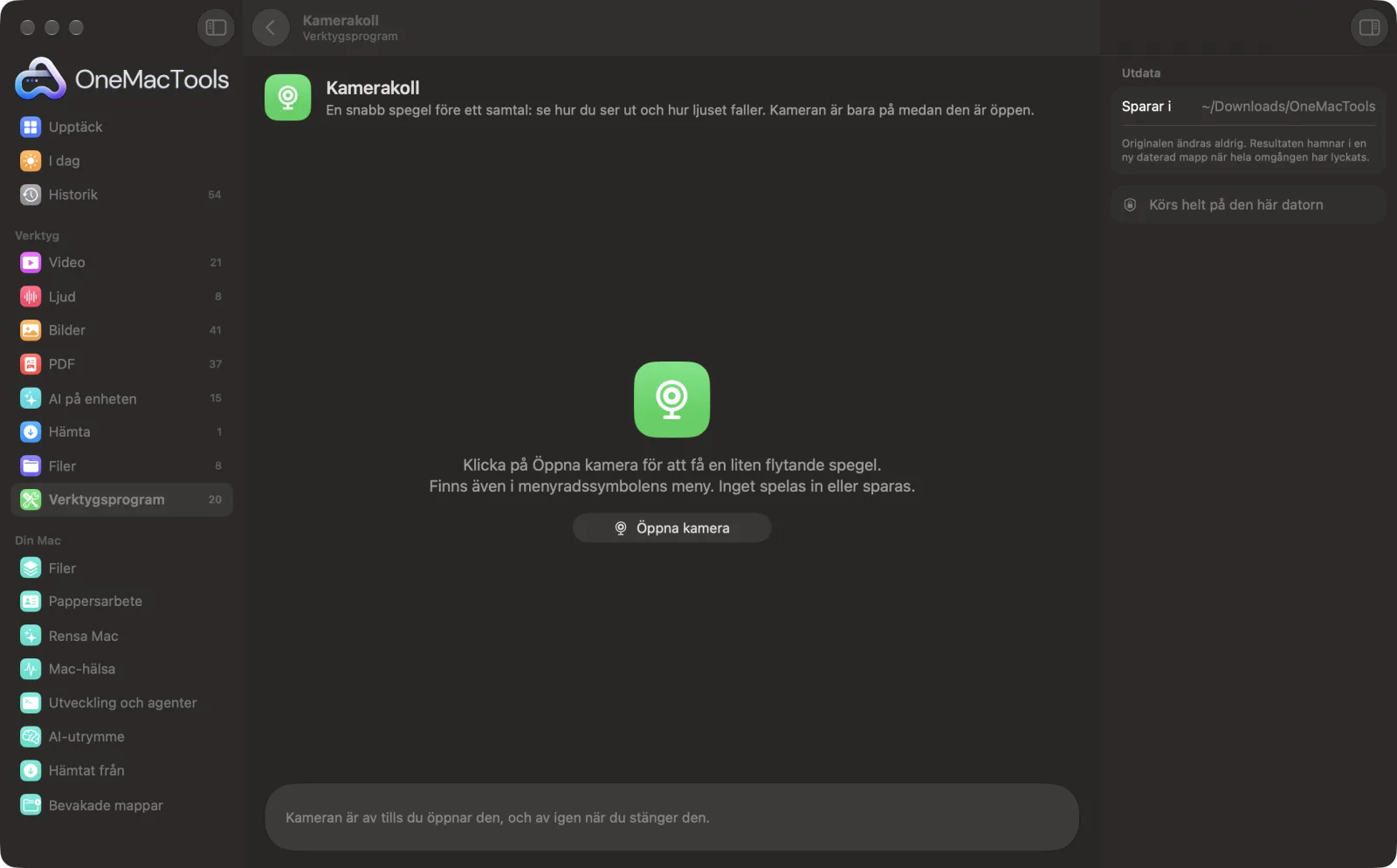Viewport: 1397px width, 868px height.
Task: Click the Utdata heading
Action: click(1141, 73)
